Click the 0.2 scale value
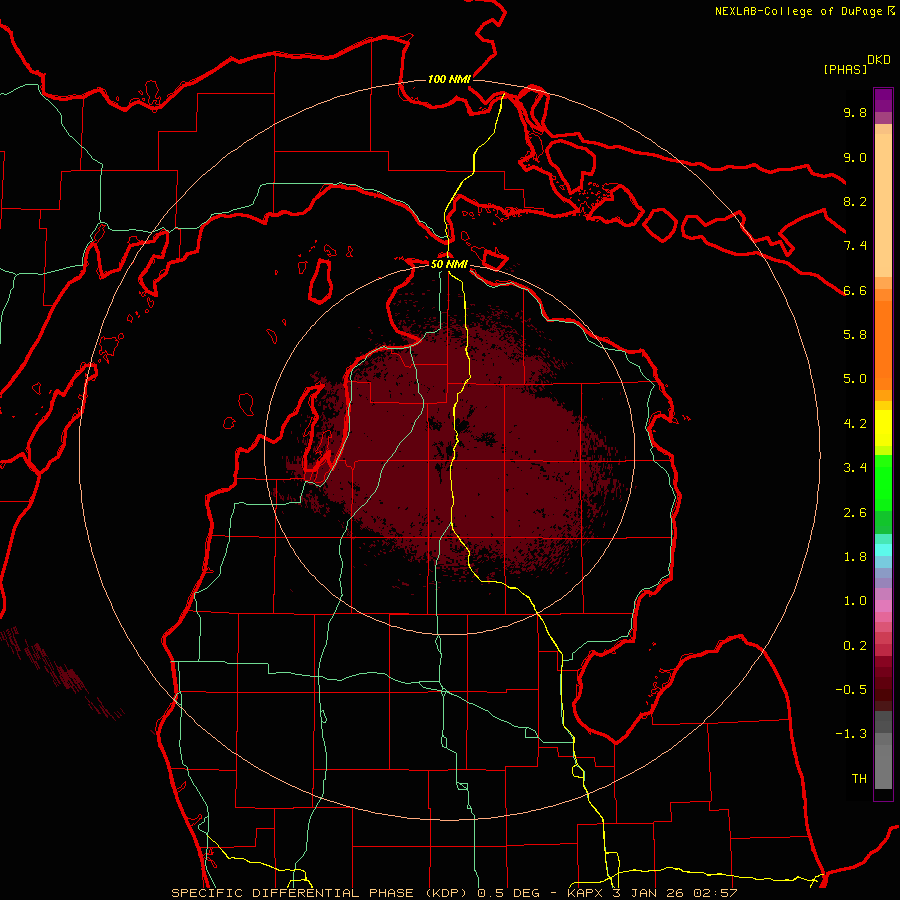900x900 pixels. (x=855, y=645)
